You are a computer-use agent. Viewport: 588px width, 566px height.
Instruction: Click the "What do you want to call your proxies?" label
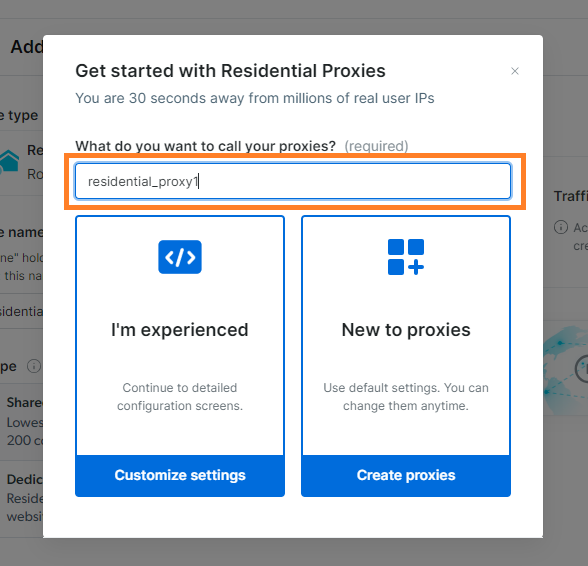[206, 146]
